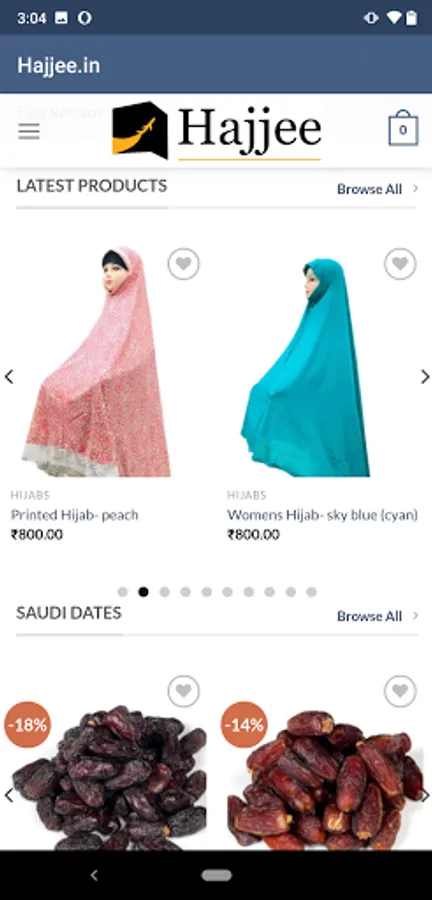Tap the Hajjee logo
The width and height of the screenshot is (432, 900).
(216, 130)
